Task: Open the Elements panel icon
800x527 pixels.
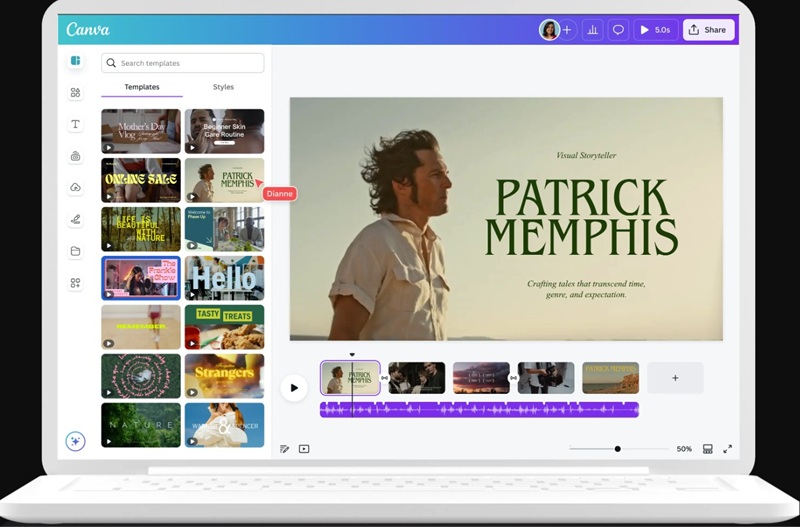Action: coord(76,92)
